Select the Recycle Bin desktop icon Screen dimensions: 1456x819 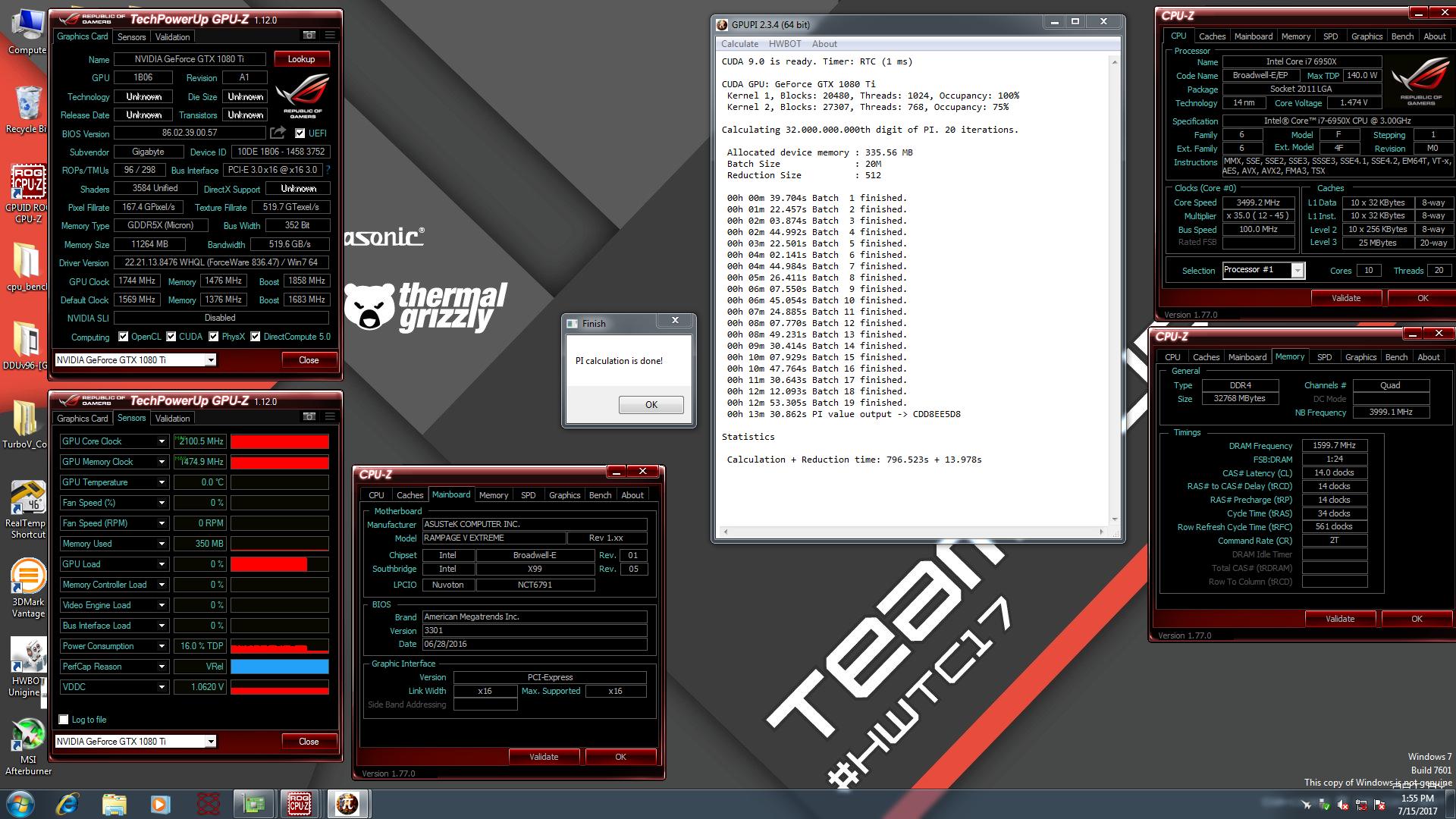(27, 110)
